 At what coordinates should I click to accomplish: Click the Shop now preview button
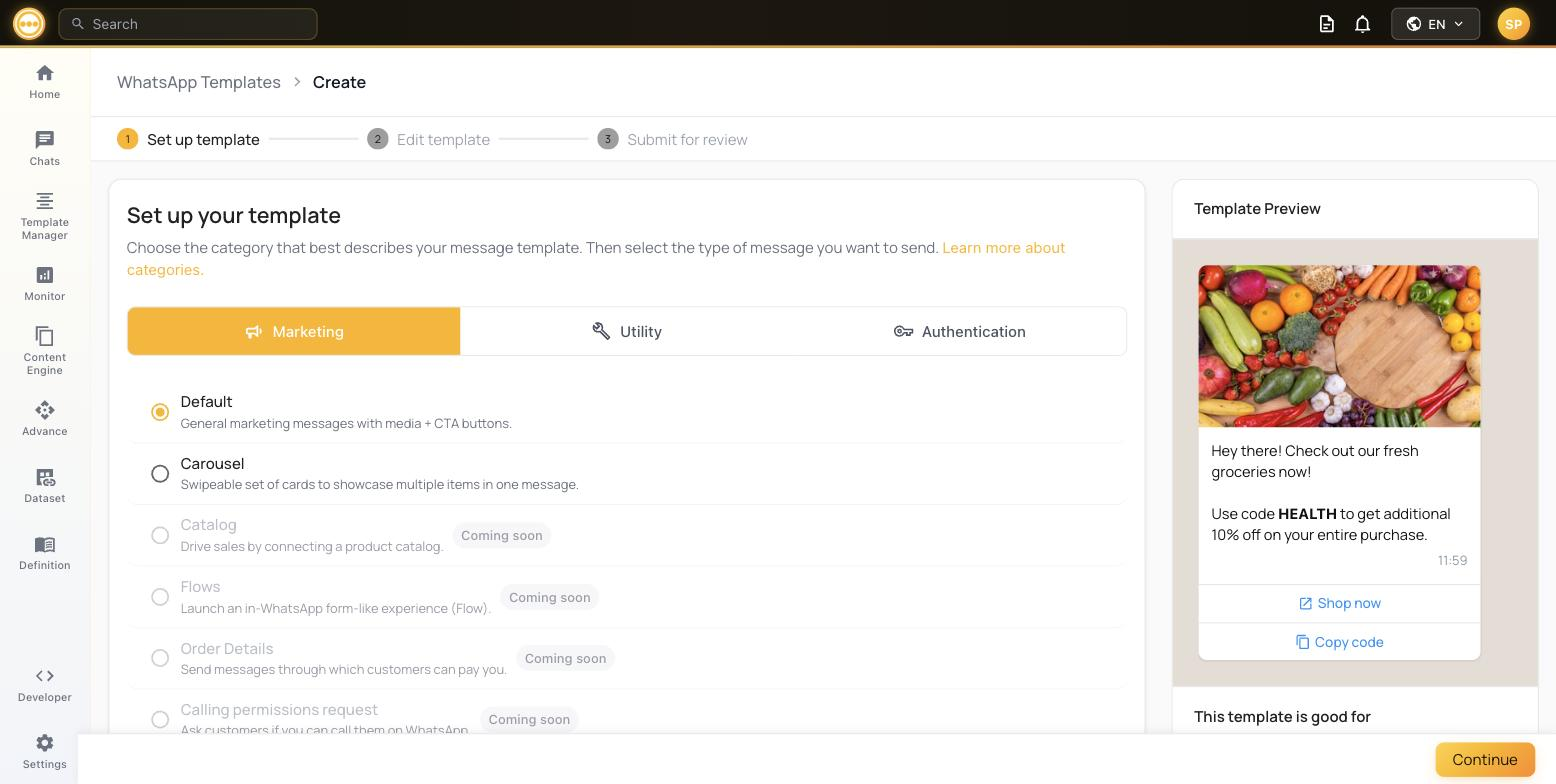click(1339, 603)
